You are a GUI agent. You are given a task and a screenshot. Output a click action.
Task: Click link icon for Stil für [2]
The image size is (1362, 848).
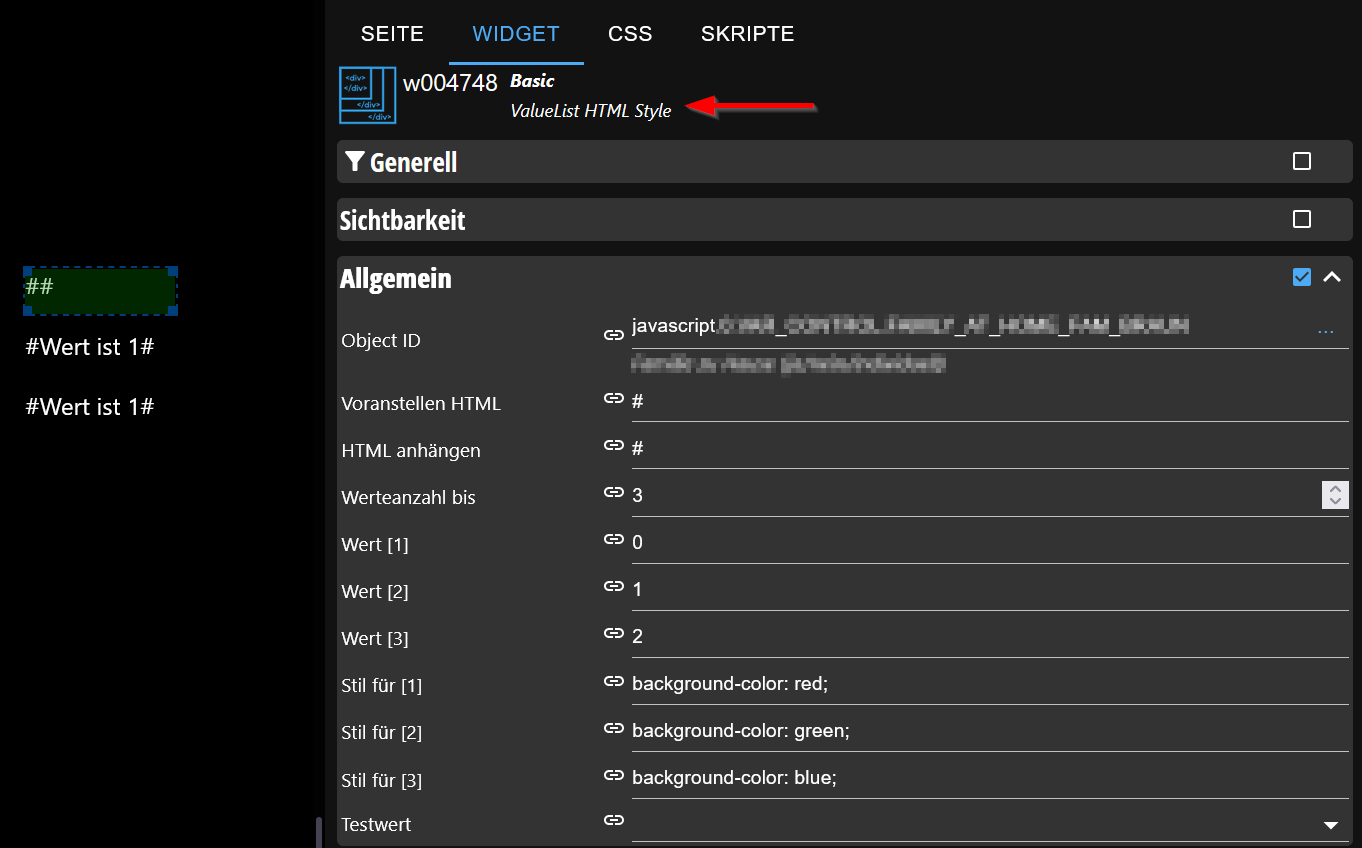[614, 728]
